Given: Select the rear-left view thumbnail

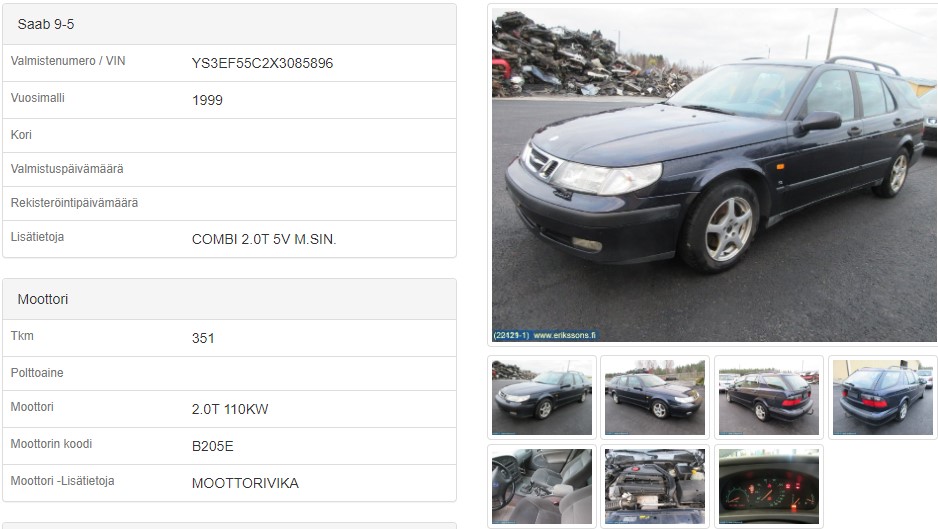Looking at the screenshot, I should pos(769,397).
